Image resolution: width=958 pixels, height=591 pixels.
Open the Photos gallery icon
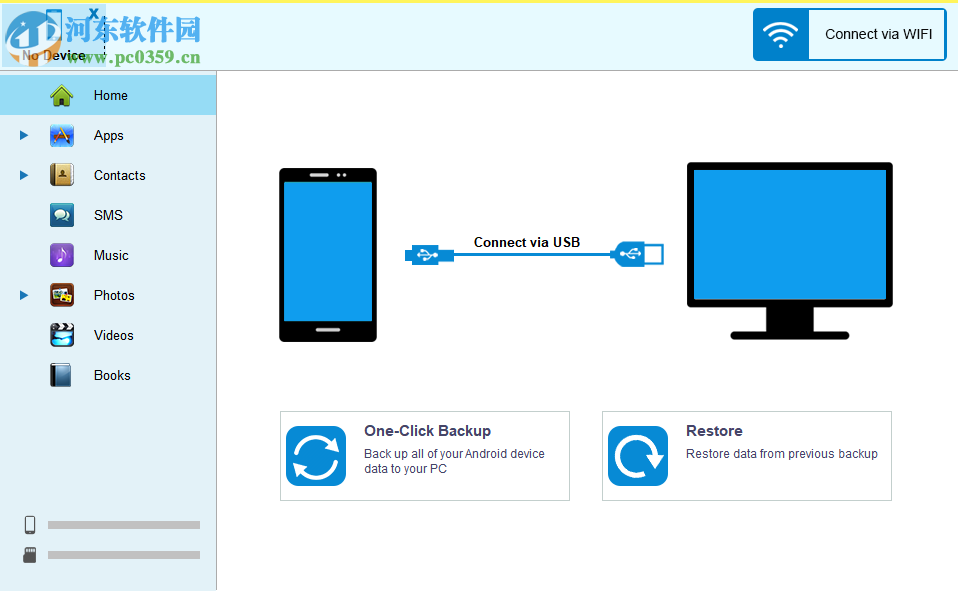click(61, 295)
